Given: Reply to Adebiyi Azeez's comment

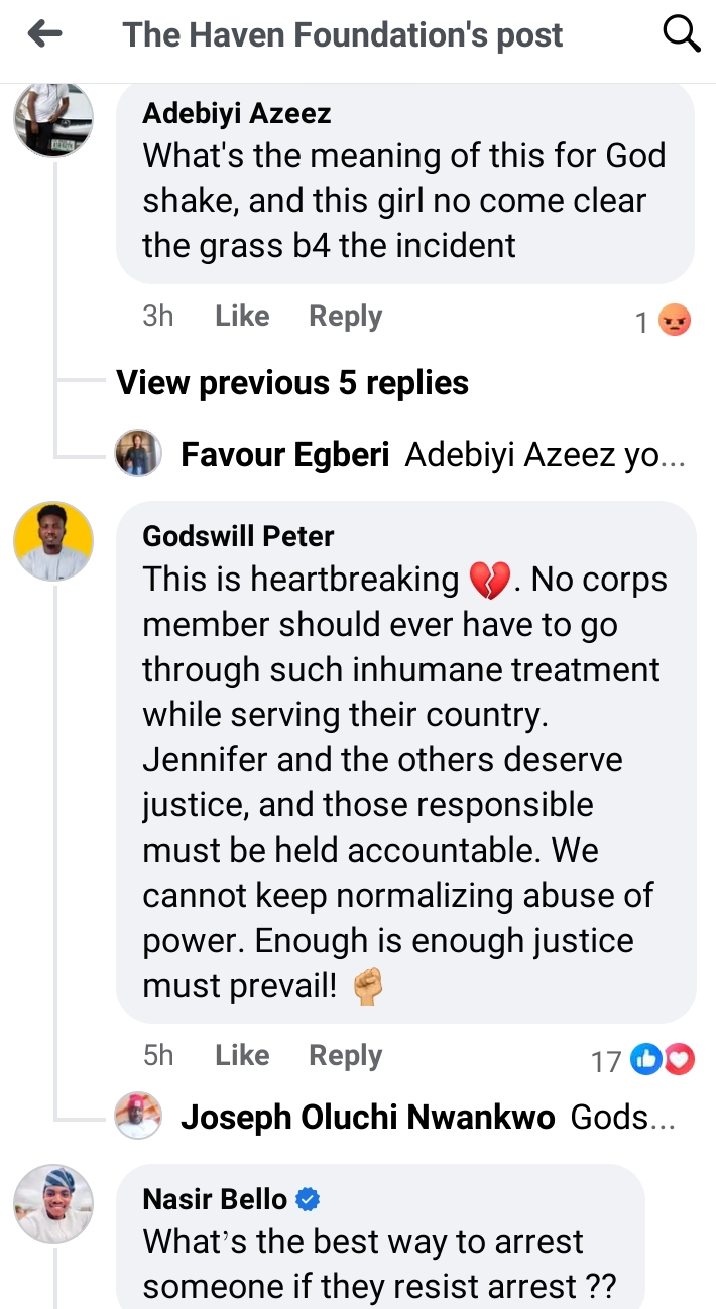Looking at the screenshot, I should 345,316.
